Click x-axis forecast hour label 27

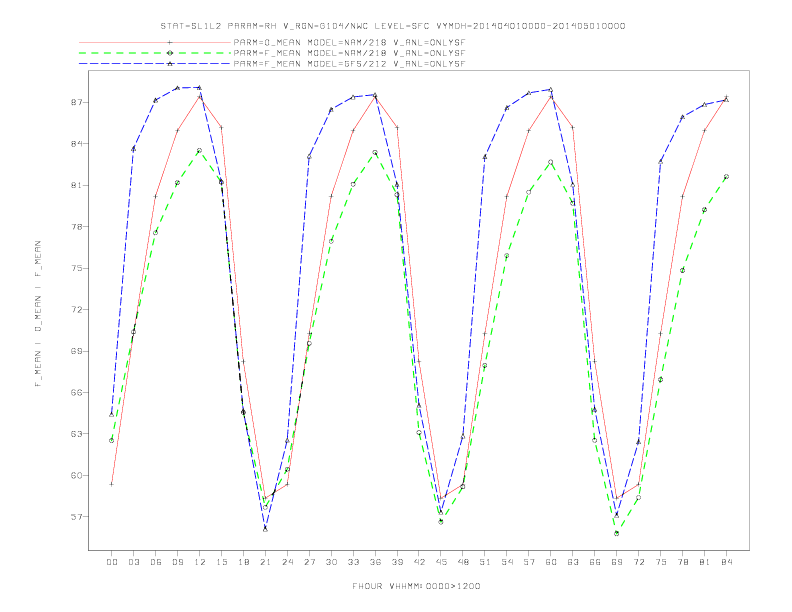coord(309,562)
